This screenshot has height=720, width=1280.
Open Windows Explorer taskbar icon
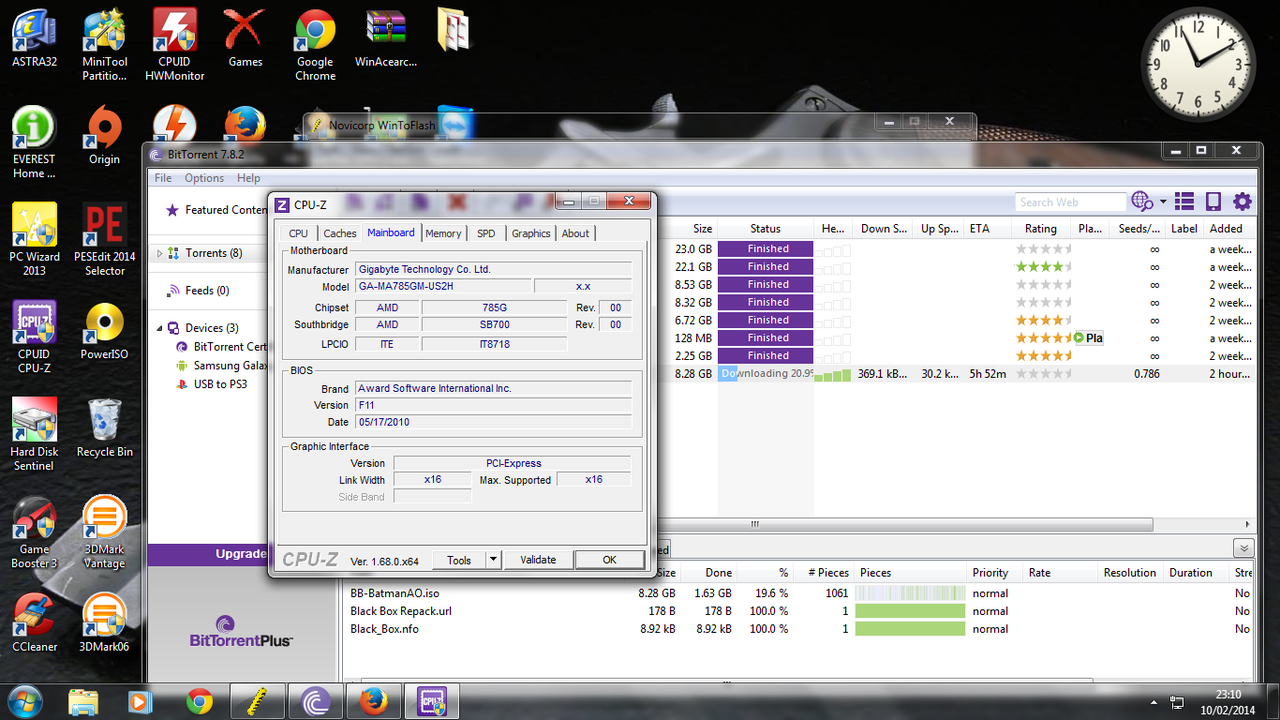point(84,700)
